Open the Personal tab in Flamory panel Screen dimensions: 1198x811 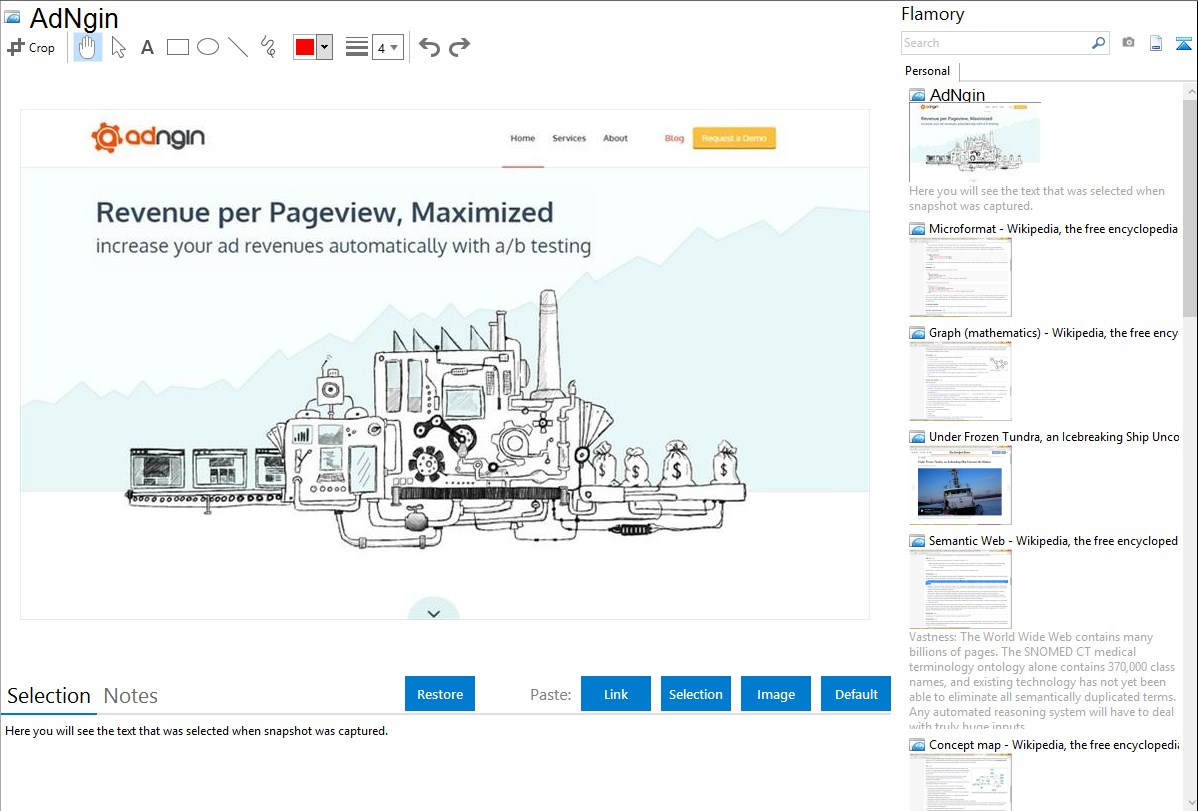pos(927,71)
